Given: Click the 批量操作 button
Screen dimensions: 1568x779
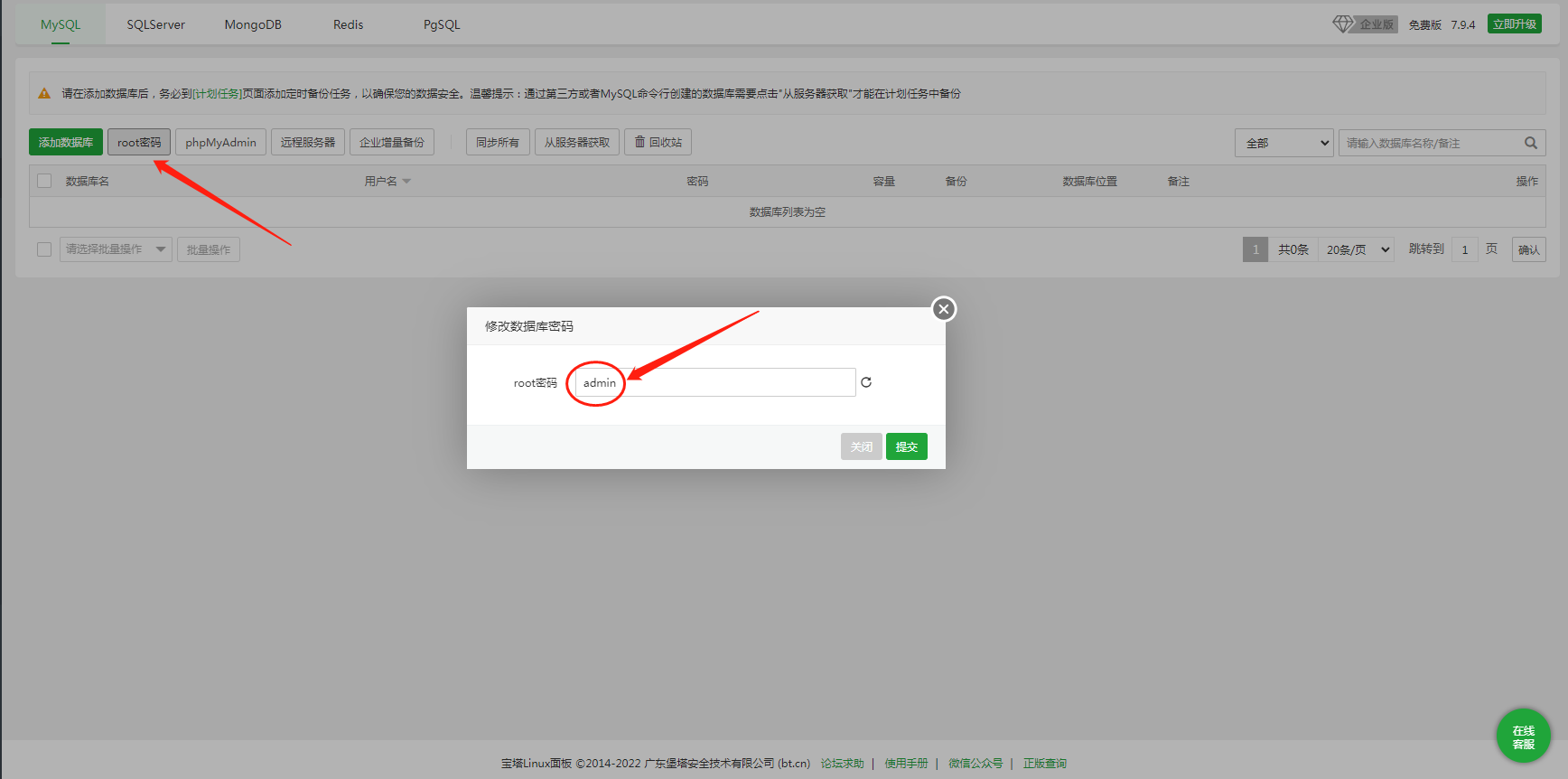Looking at the screenshot, I should click(209, 249).
